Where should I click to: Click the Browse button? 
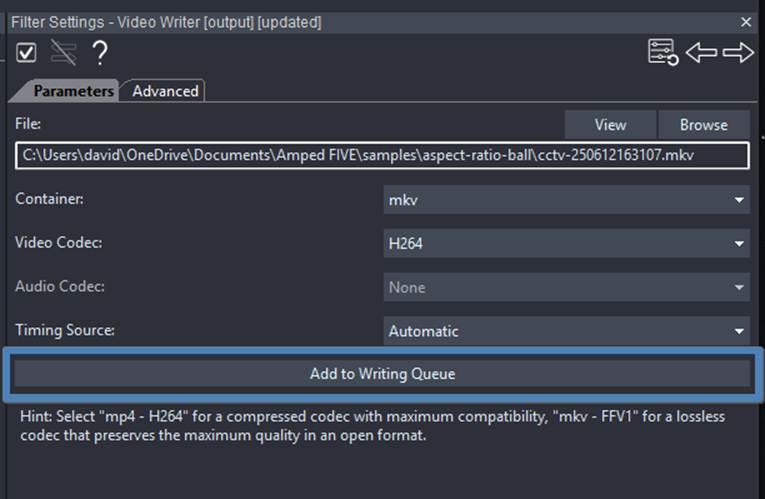click(704, 125)
